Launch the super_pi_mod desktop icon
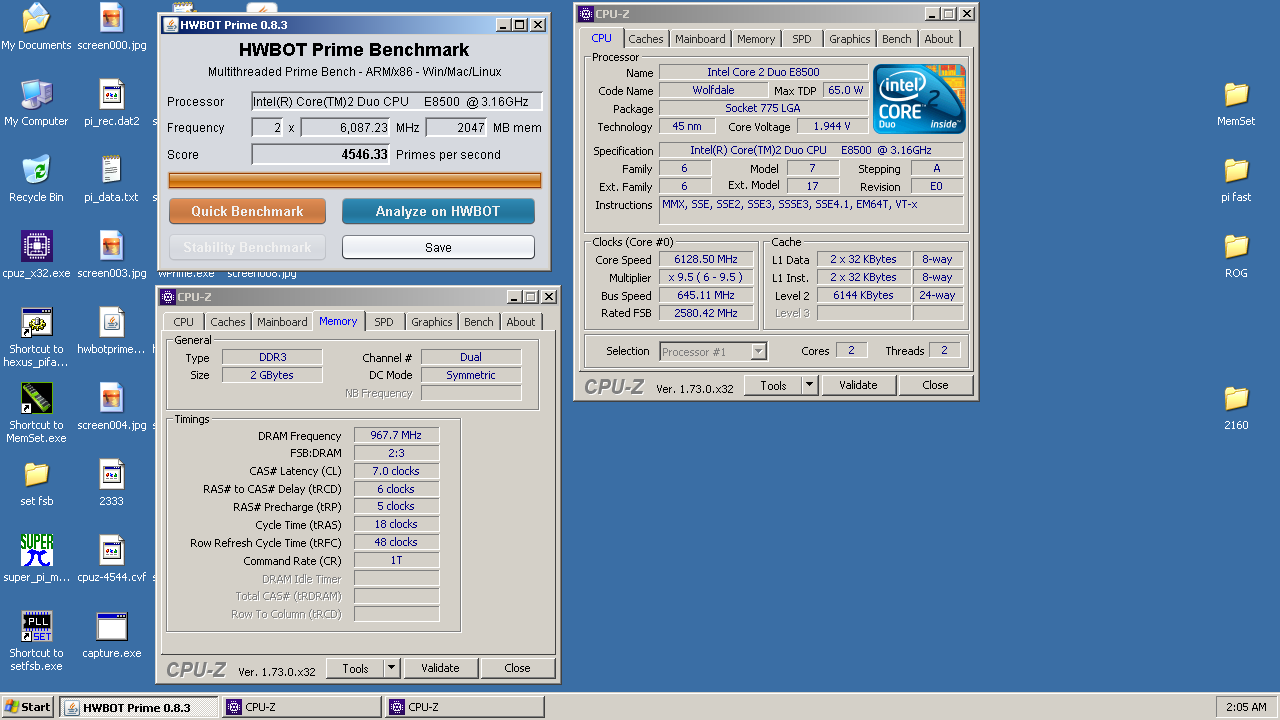 tap(36, 550)
